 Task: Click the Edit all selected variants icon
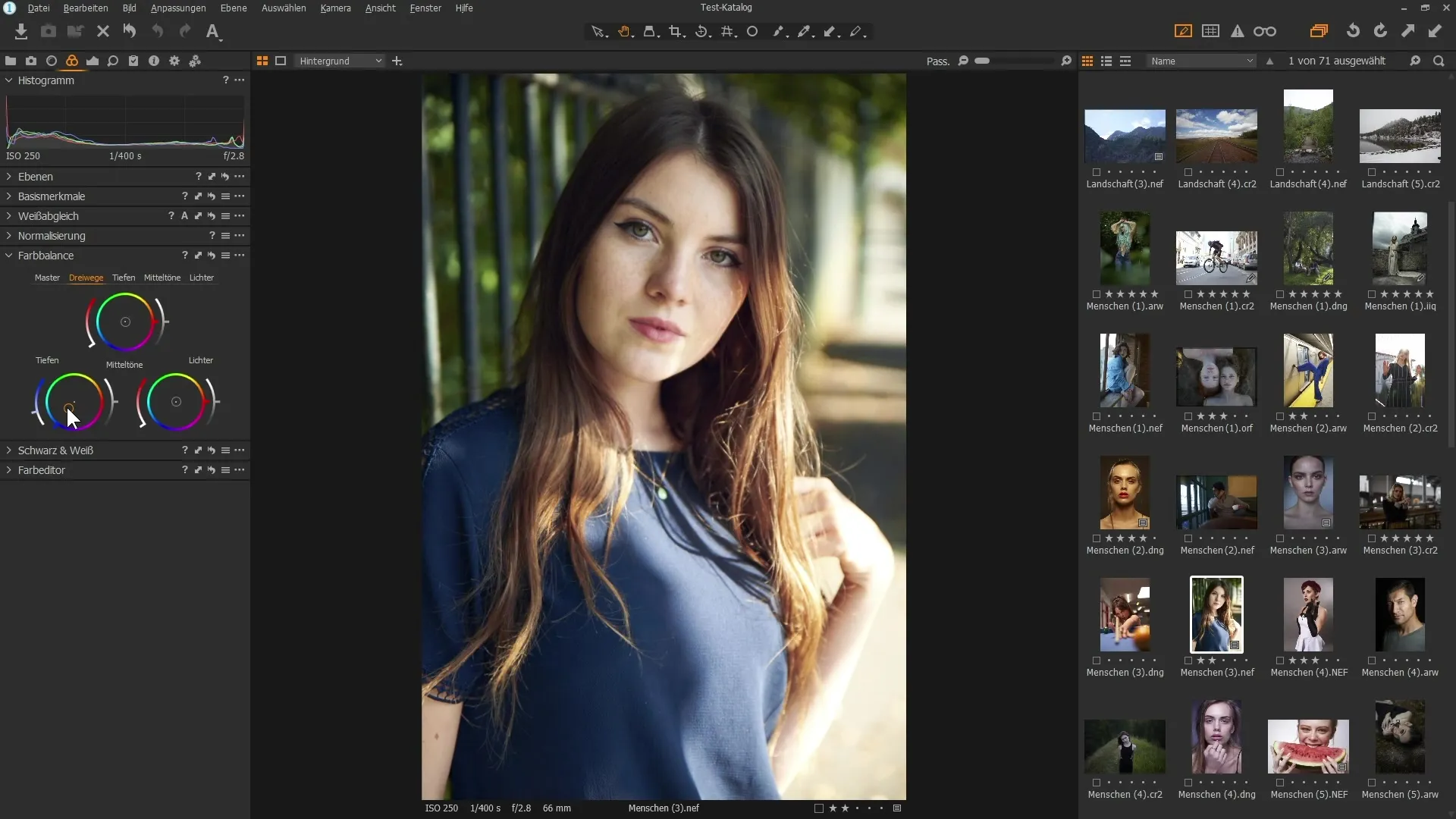(x=1319, y=31)
